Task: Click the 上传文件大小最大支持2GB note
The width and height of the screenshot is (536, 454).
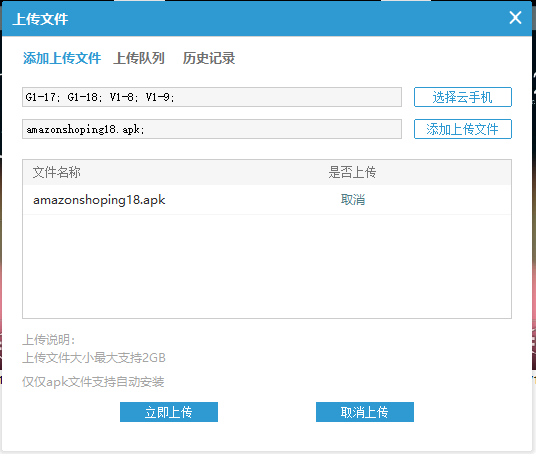Action: (x=94, y=358)
